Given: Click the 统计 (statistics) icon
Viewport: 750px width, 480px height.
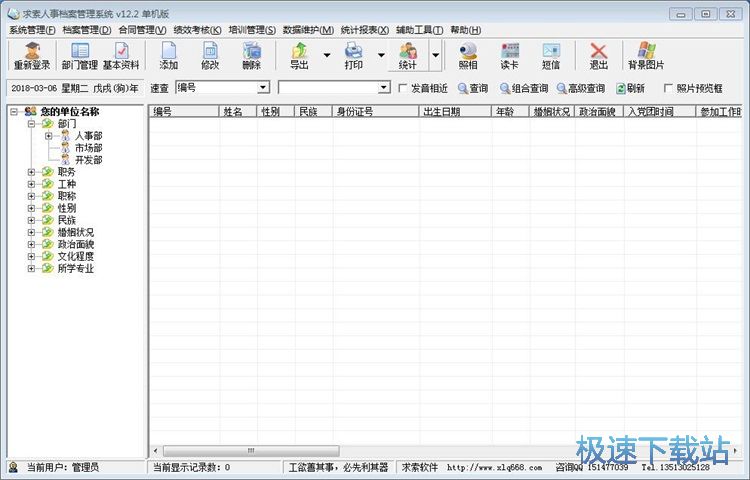Looking at the screenshot, I should 408,56.
